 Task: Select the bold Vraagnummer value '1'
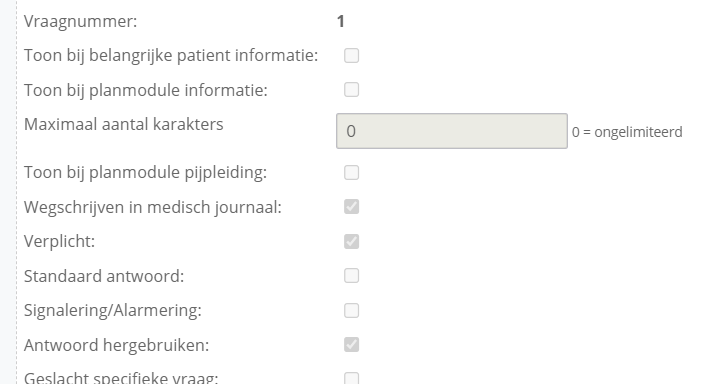341,21
